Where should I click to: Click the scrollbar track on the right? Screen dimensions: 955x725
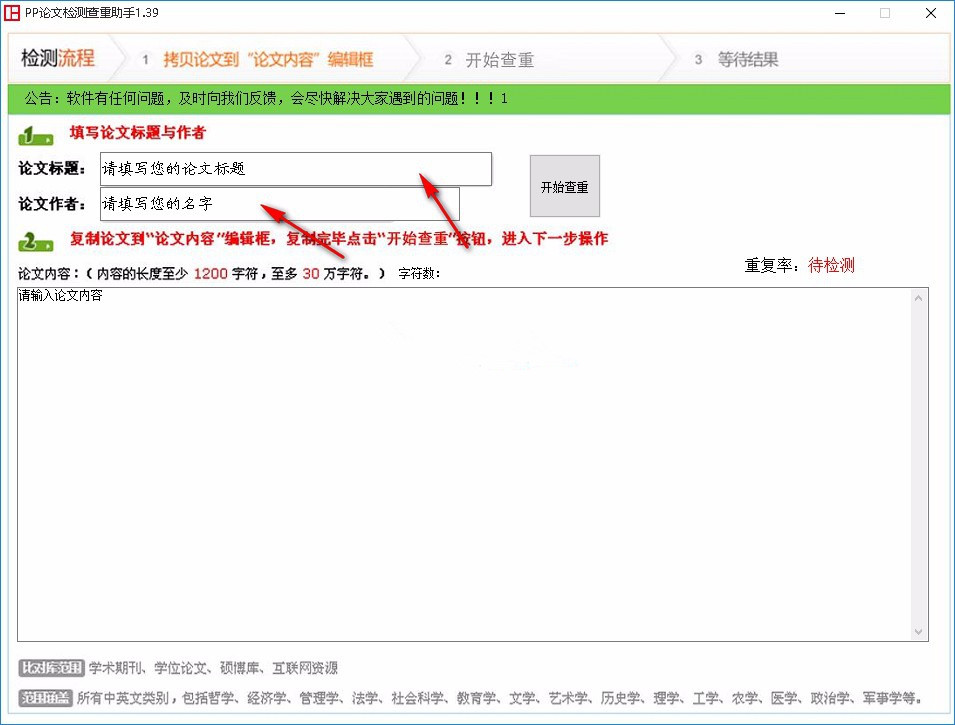point(920,460)
